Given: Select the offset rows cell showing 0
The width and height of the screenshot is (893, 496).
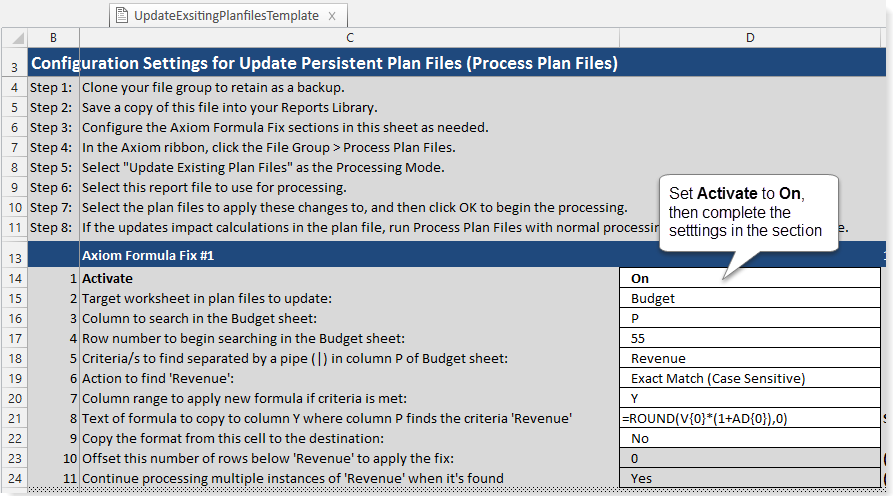Looking at the screenshot, I should (750, 458).
